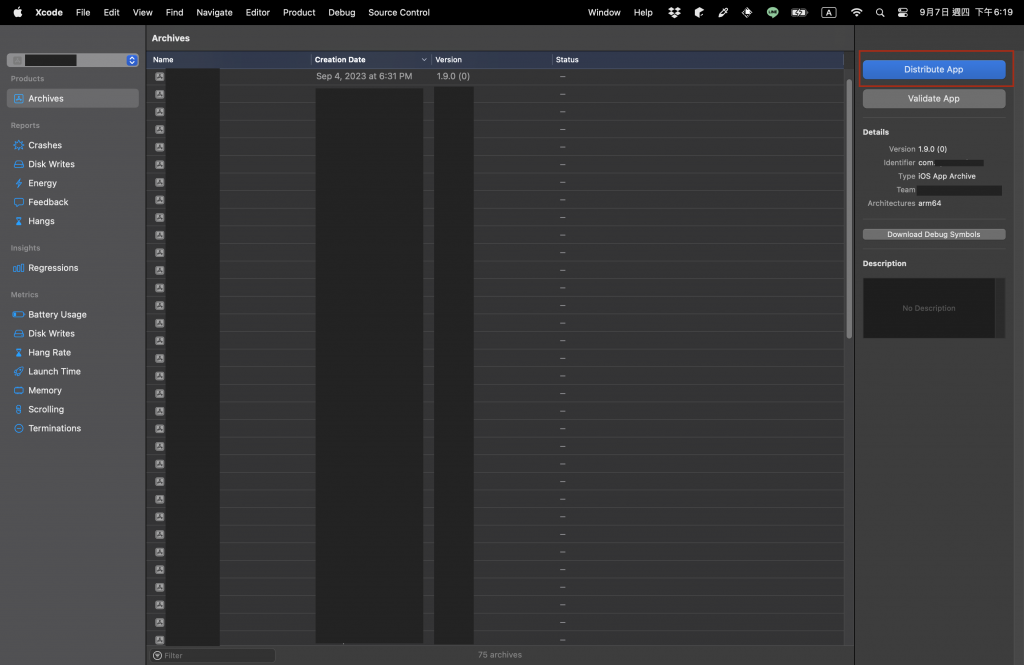The image size is (1024, 665).
Task: Click Download Debug Symbols button
Action: 933,235
